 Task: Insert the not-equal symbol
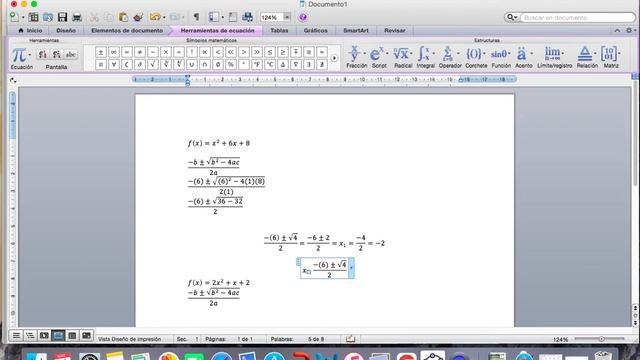tap(140, 52)
